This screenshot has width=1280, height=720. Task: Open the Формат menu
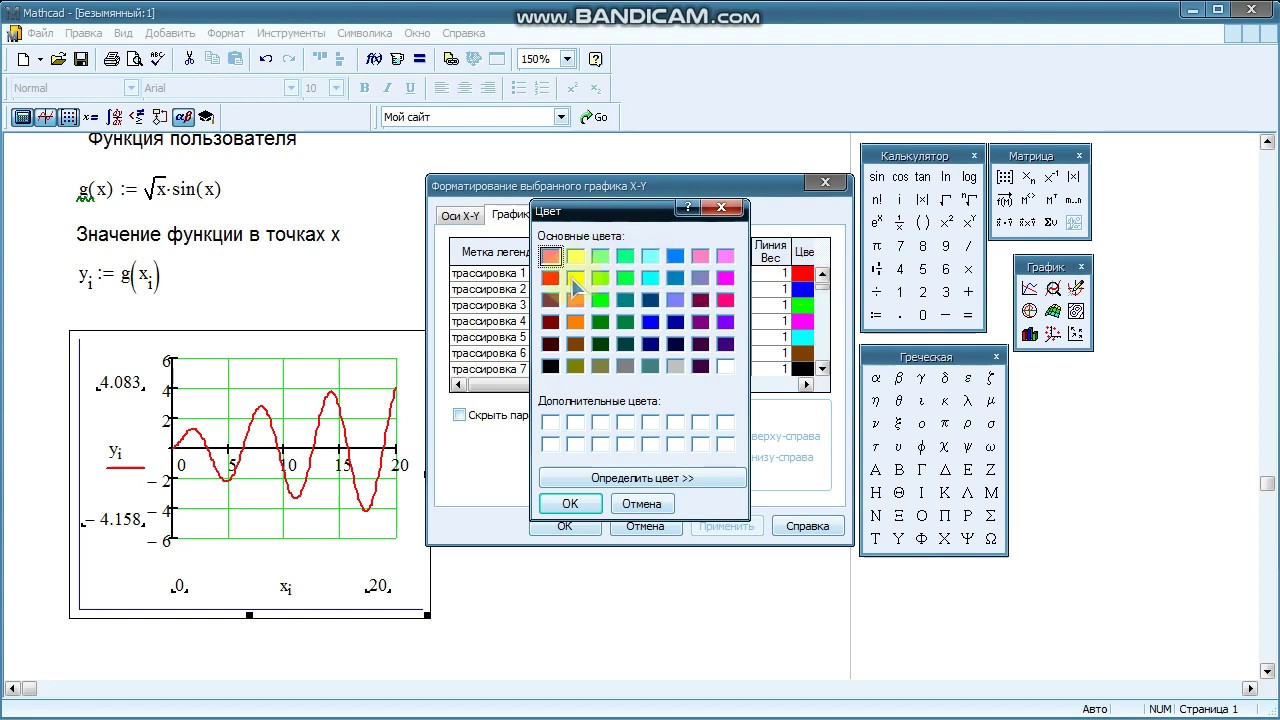[226, 33]
